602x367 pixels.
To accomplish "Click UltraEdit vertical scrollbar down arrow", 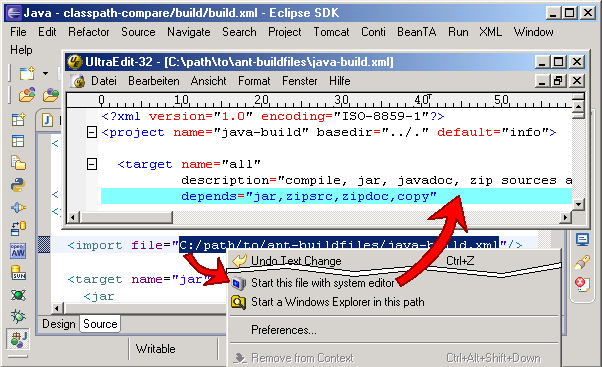I will (578, 204).
